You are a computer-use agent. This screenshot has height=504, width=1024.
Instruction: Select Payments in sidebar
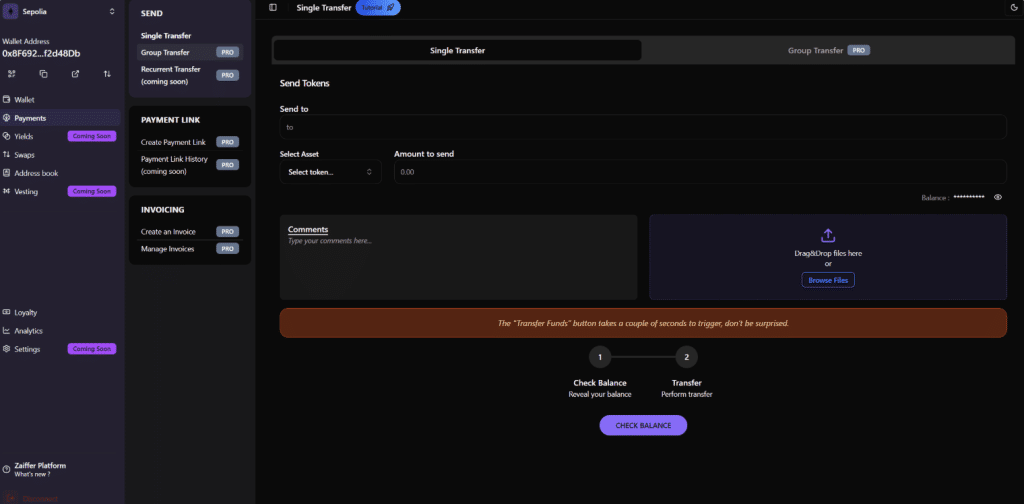[x=61, y=118]
